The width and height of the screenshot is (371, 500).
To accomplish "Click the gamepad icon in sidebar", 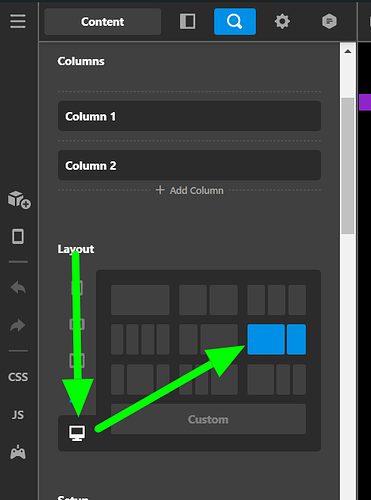I will coord(18,452).
